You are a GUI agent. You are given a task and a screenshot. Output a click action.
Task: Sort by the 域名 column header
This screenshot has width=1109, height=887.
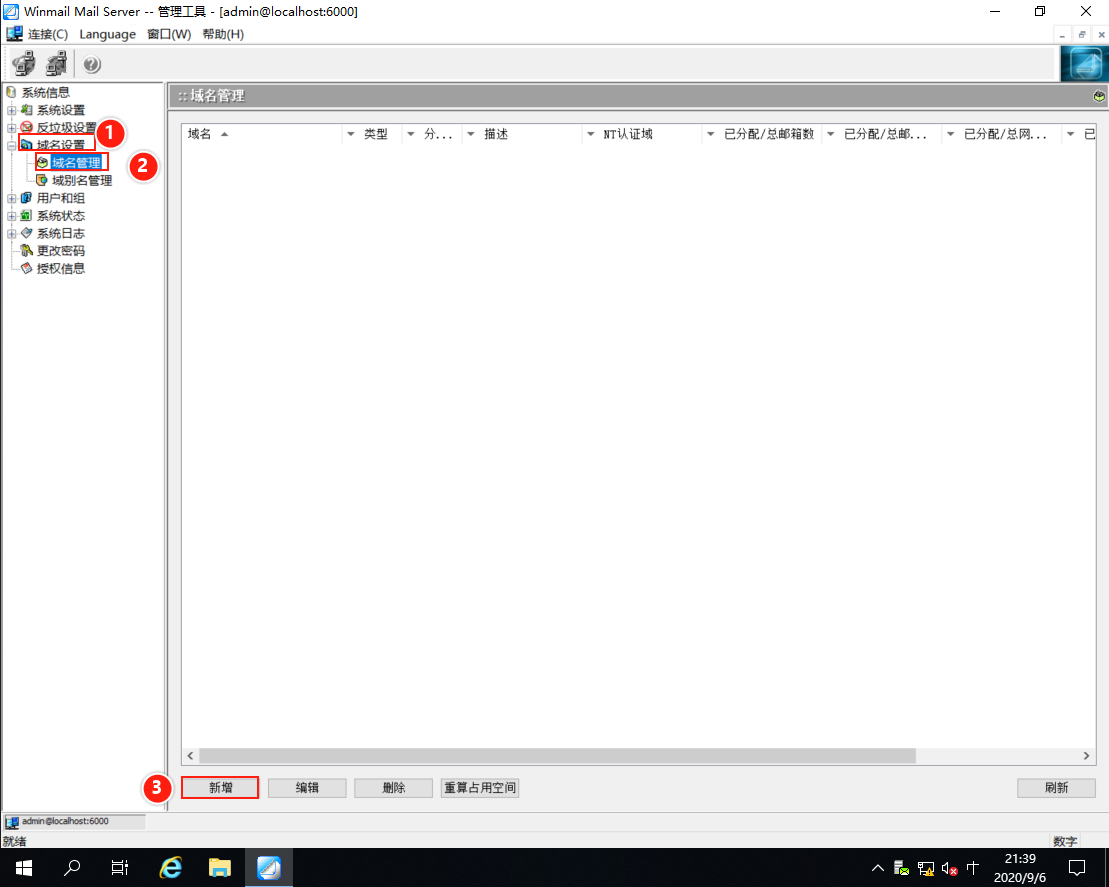point(262,134)
